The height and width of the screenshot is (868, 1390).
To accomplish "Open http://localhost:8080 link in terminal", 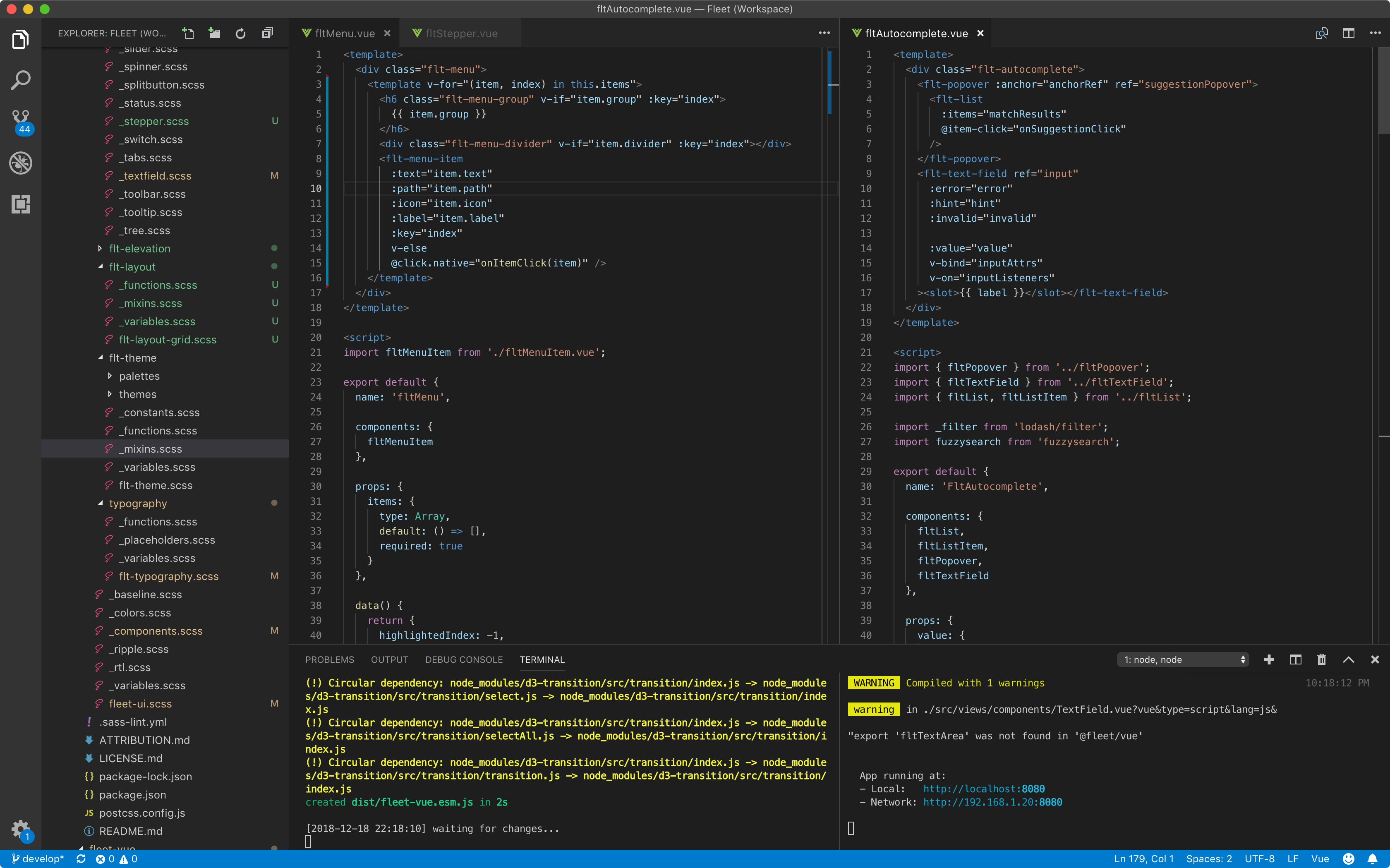I will [x=984, y=789].
